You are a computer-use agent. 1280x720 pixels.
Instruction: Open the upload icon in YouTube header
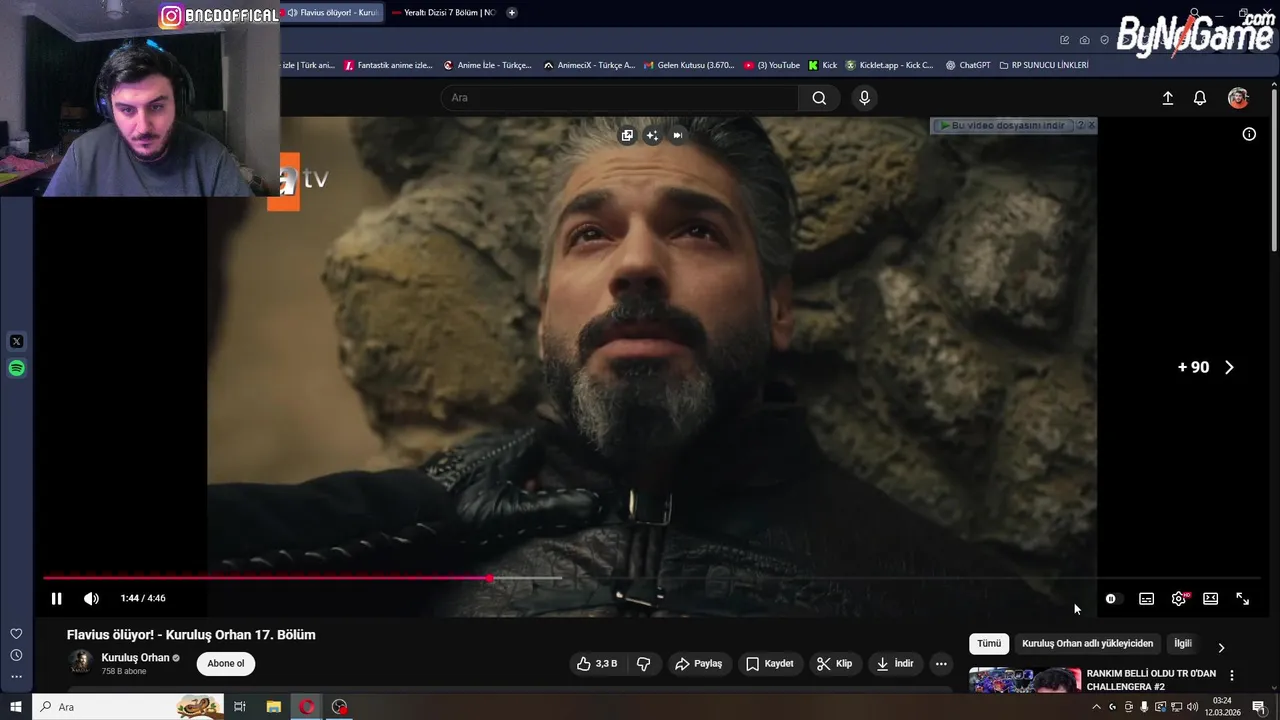(1167, 98)
